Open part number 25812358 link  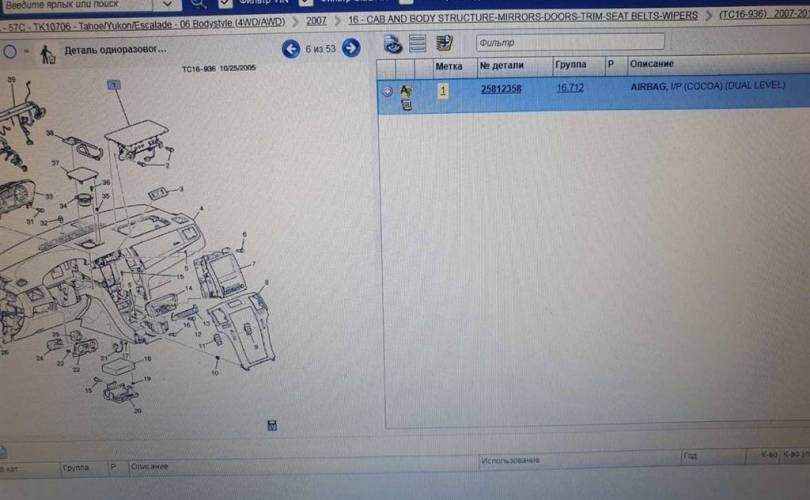[x=501, y=89]
